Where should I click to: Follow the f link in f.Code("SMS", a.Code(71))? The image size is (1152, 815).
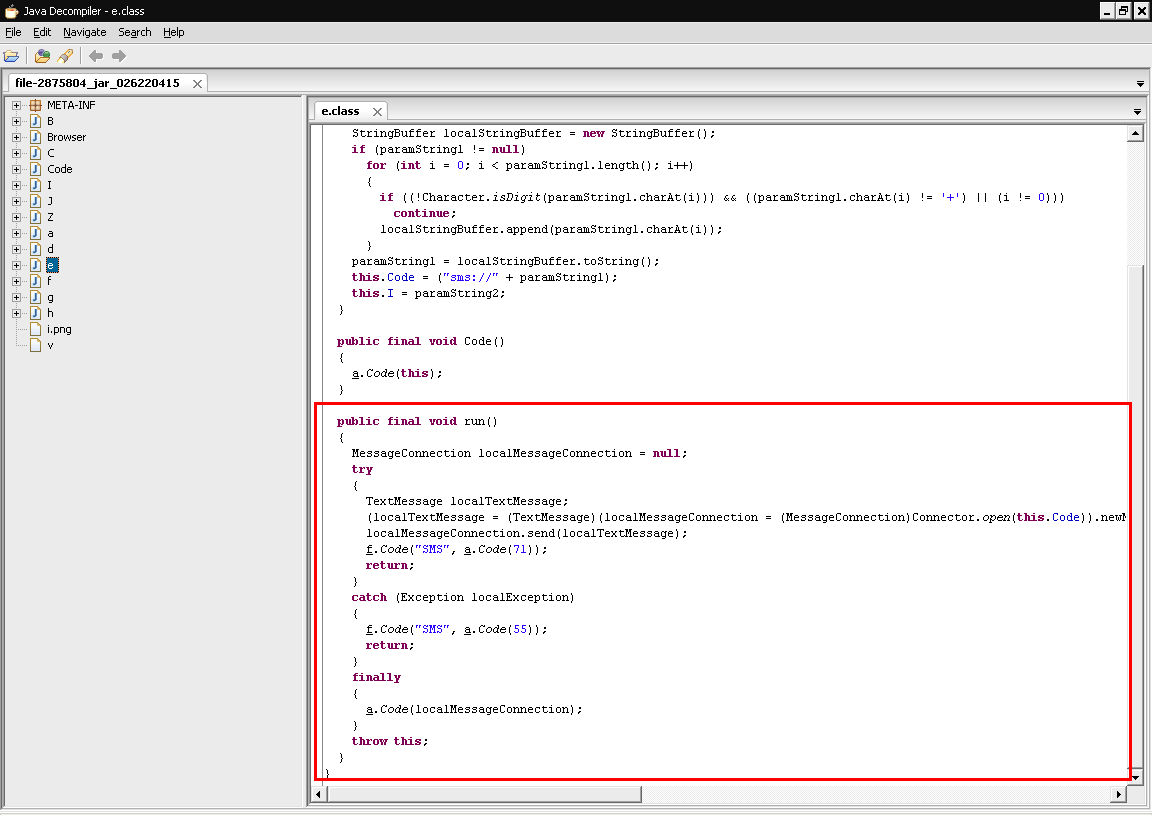369,549
